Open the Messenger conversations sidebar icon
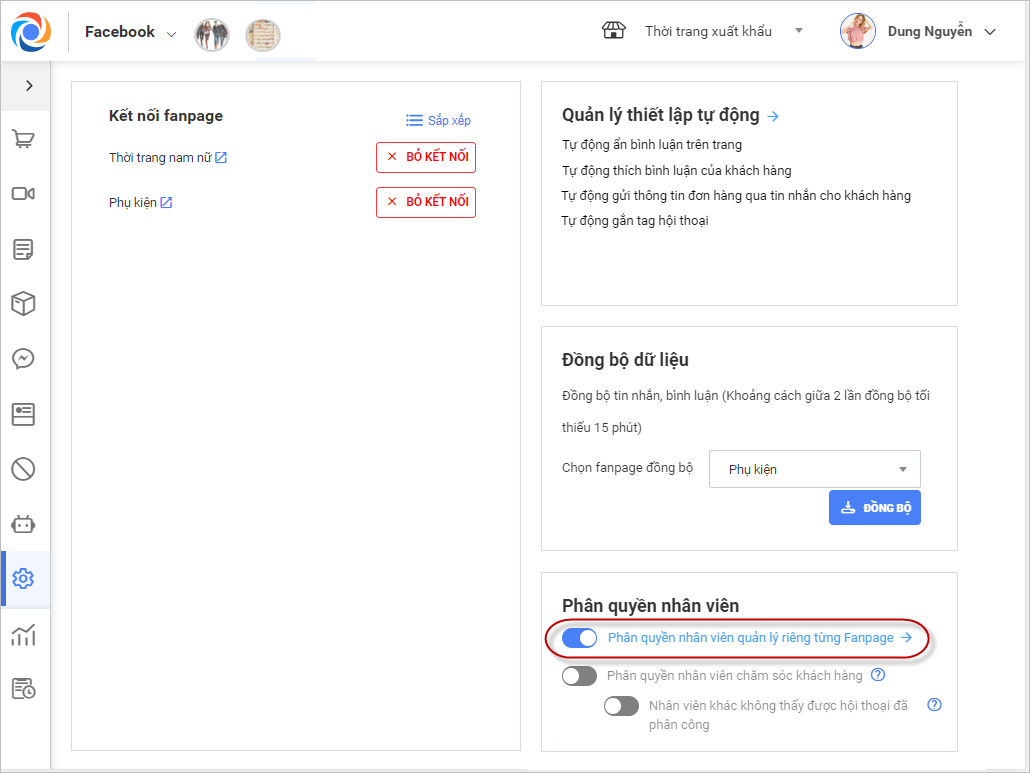 click(x=23, y=358)
